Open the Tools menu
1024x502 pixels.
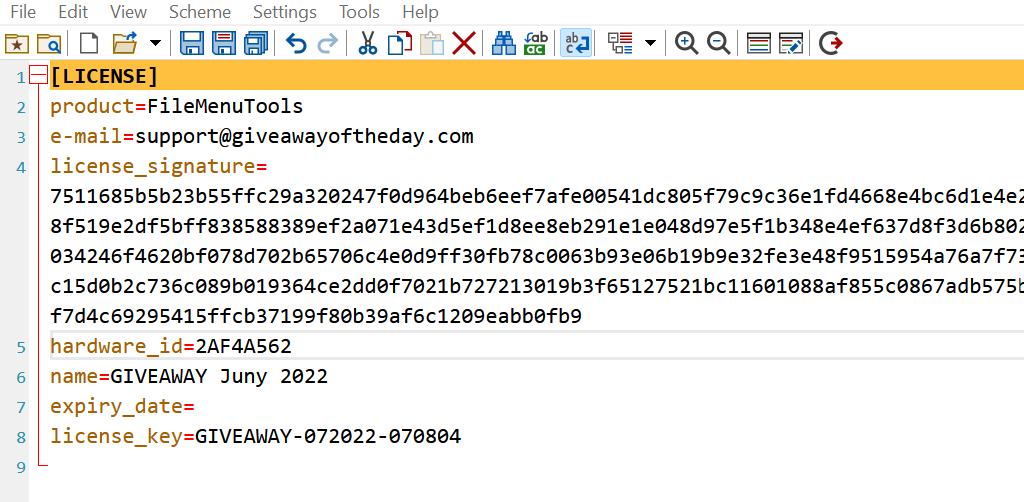click(359, 12)
